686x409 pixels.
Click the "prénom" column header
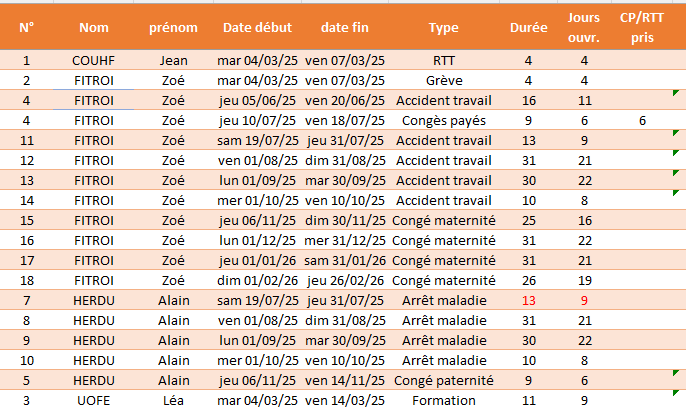[173, 27]
